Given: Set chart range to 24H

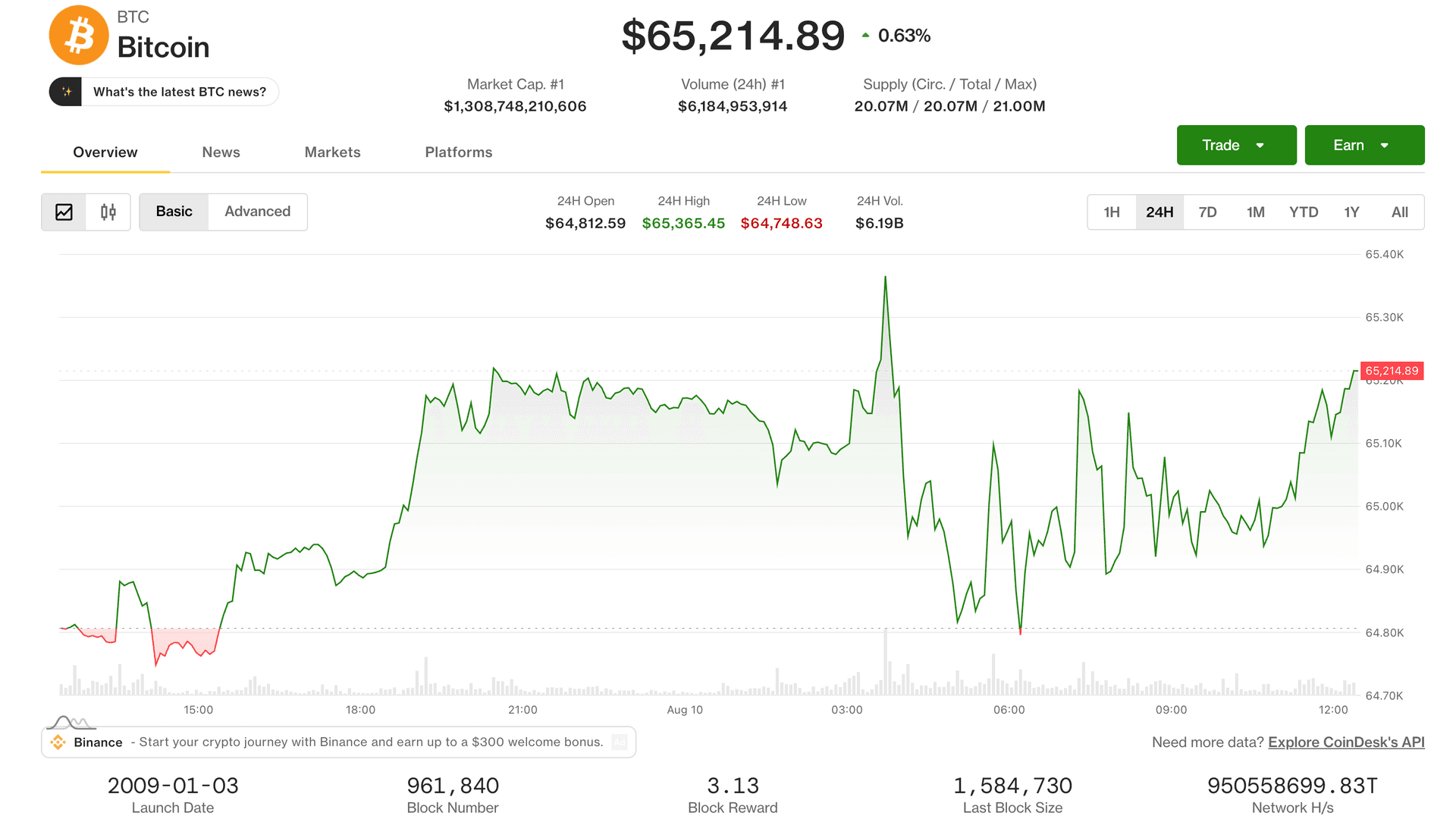Looking at the screenshot, I should (x=1159, y=212).
